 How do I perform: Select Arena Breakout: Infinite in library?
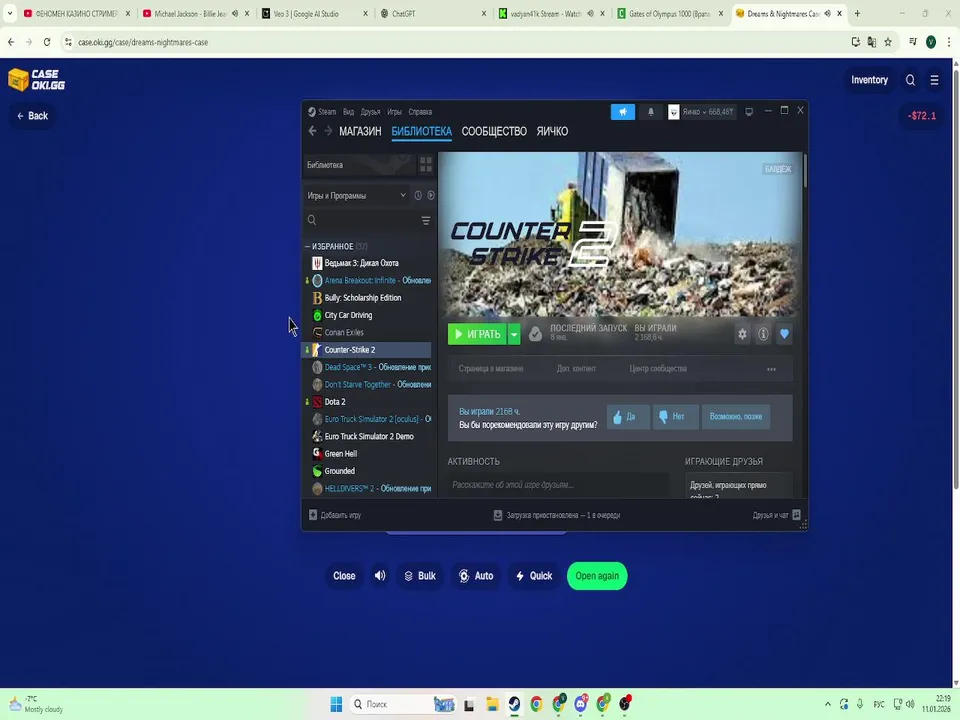(x=368, y=280)
